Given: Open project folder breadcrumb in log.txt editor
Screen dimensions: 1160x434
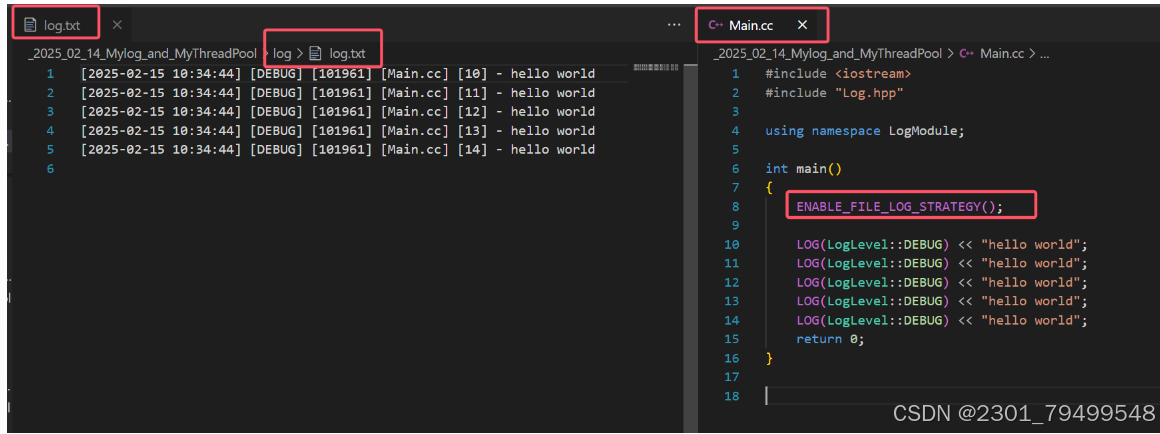Looking at the screenshot, I should click(x=141, y=53).
